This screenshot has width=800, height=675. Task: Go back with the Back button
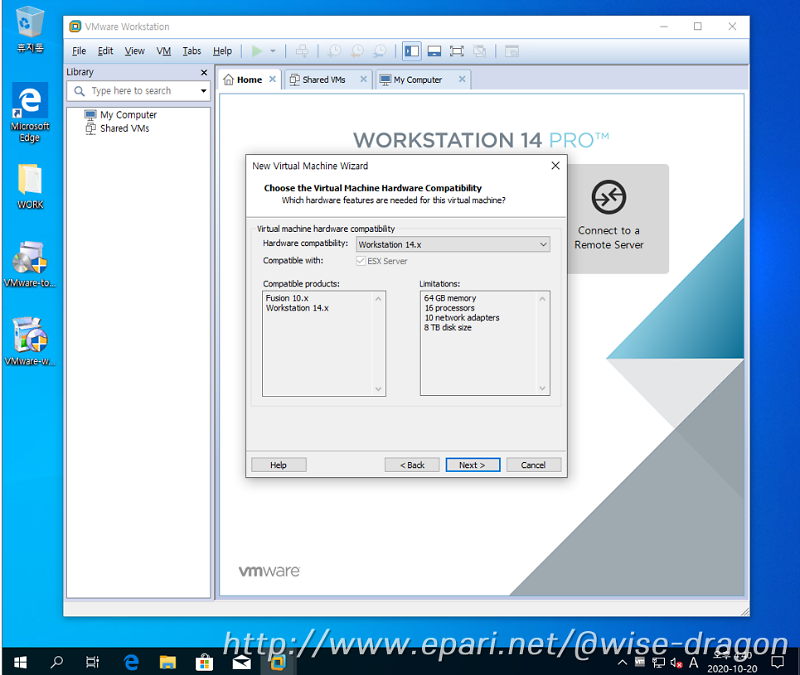point(412,465)
